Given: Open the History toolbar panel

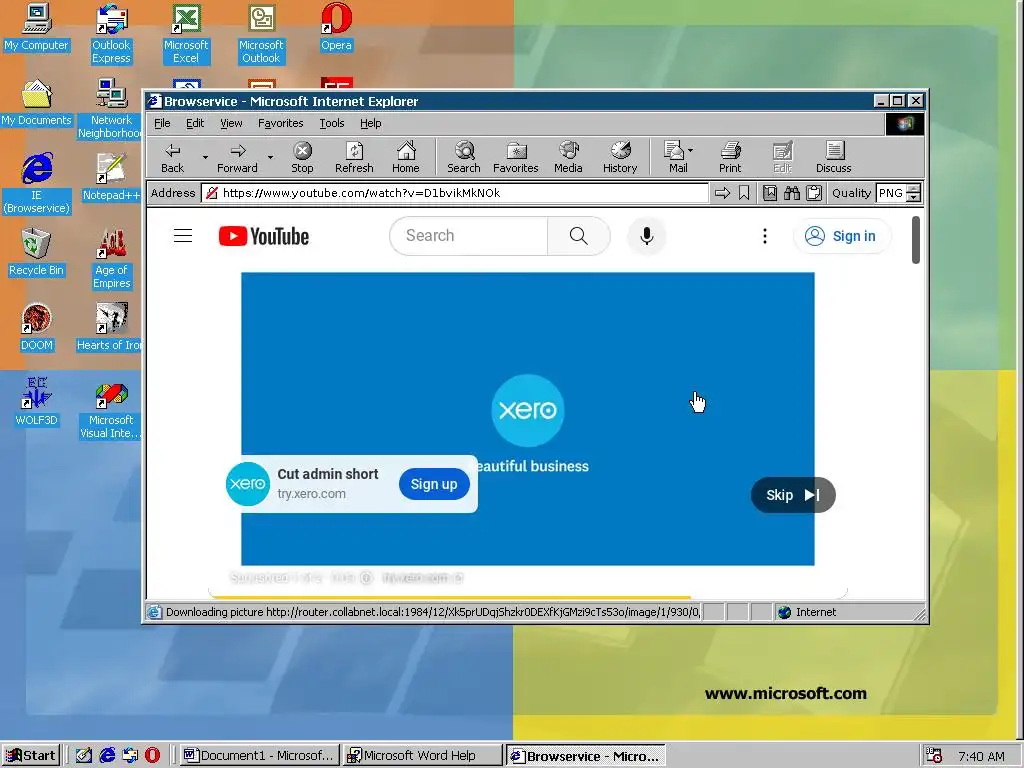Looking at the screenshot, I should tap(620, 157).
